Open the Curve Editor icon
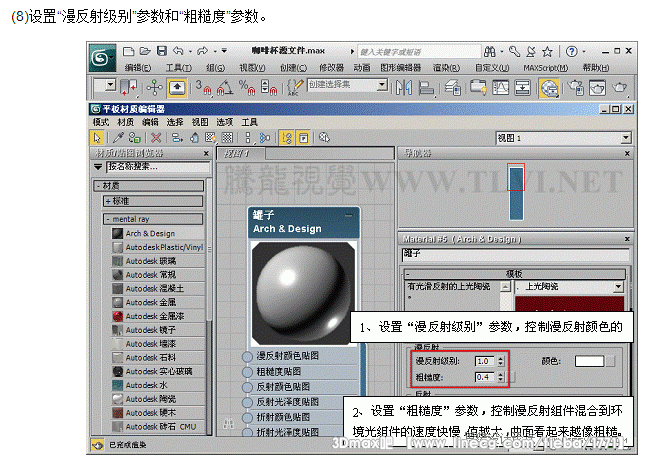This screenshot has height=460, width=653. (500, 87)
